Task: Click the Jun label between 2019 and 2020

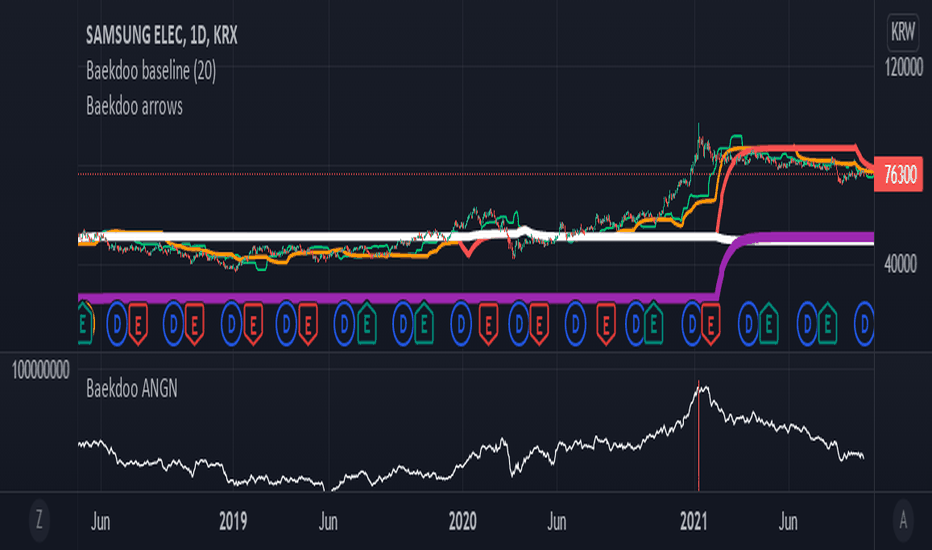Action: click(x=328, y=521)
